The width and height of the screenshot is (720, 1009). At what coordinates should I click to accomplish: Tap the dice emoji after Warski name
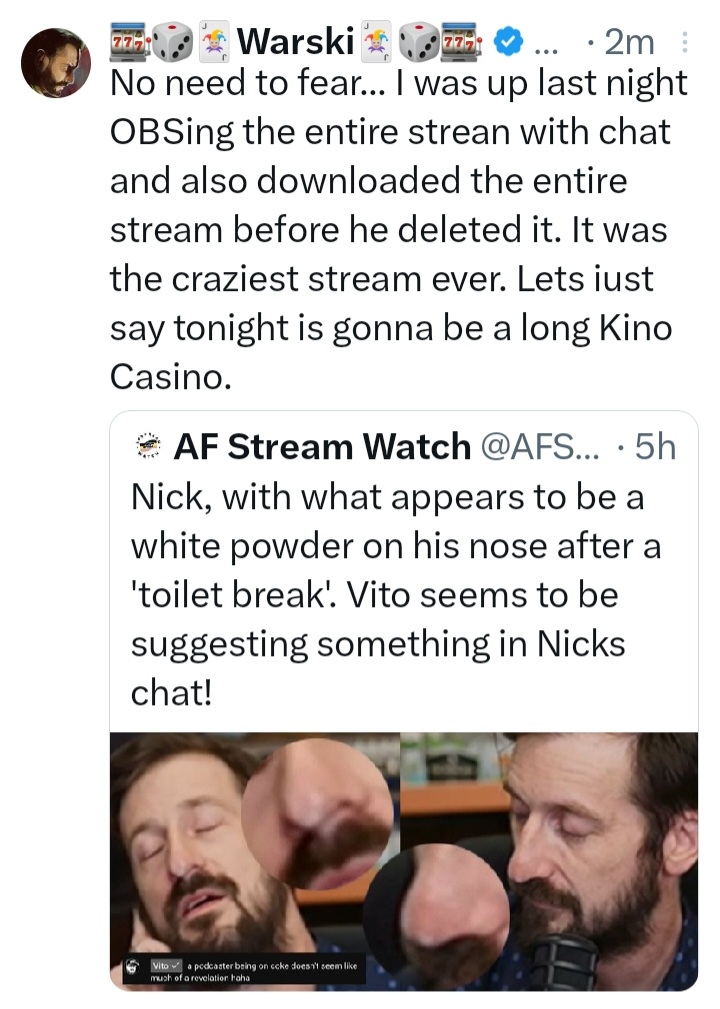click(x=419, y=42)
